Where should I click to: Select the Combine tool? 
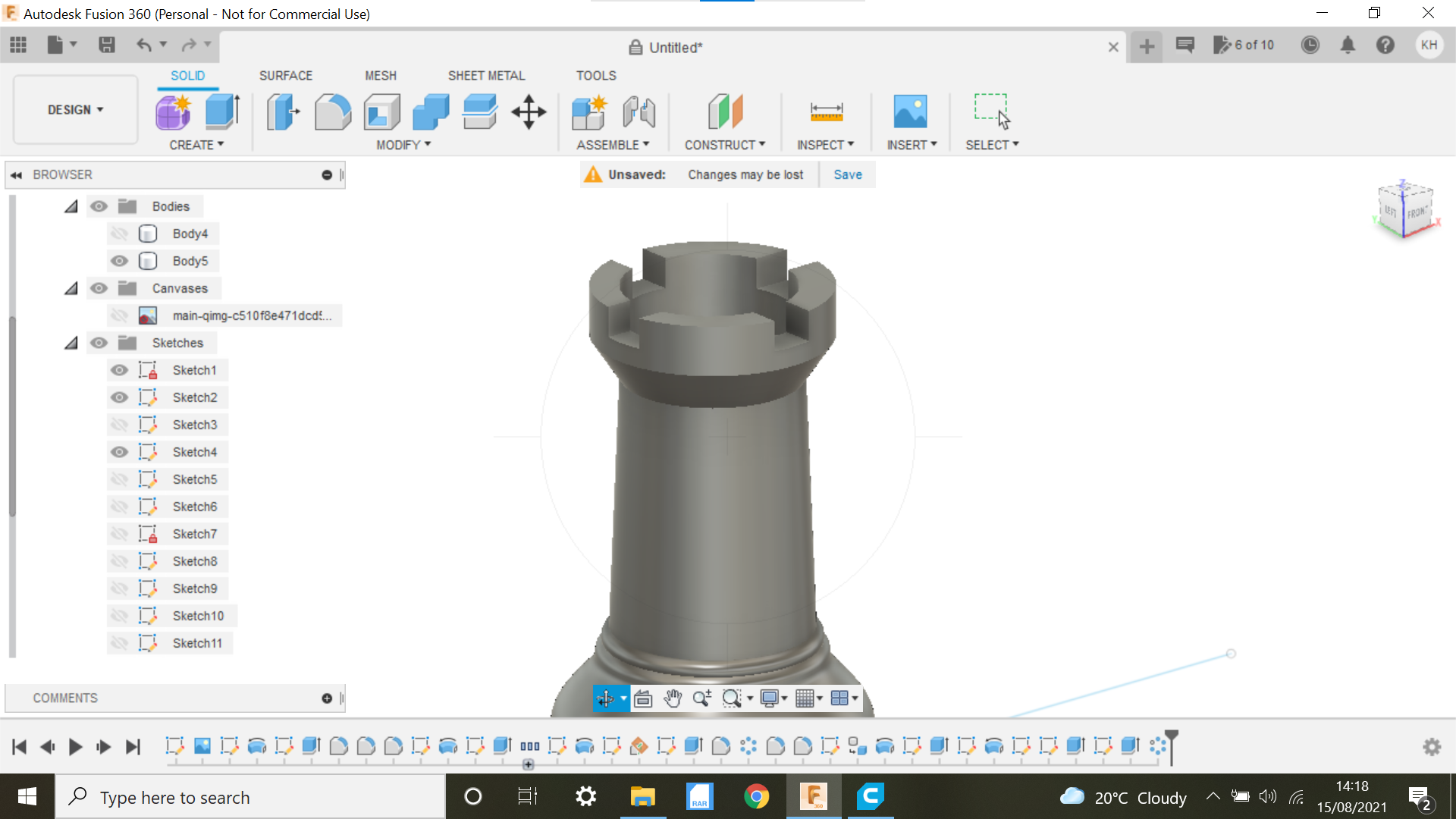(431, 112)
